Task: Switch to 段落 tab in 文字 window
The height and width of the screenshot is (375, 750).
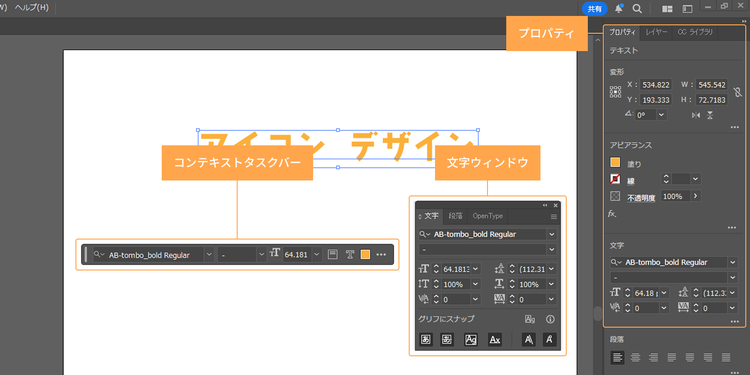Action: click(455, 216)
